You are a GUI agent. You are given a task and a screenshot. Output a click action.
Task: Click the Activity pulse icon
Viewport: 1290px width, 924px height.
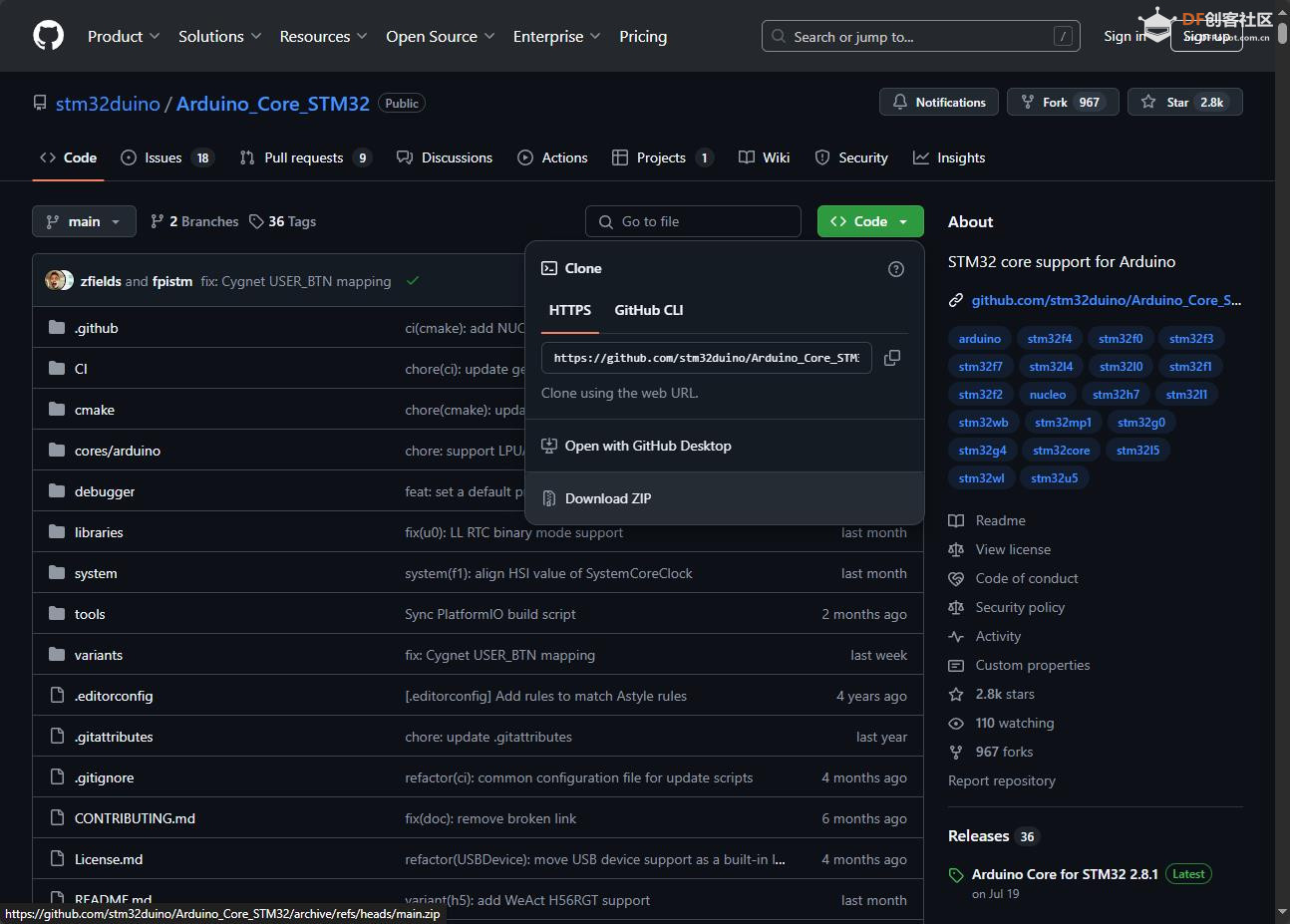[x=956, y=636]
